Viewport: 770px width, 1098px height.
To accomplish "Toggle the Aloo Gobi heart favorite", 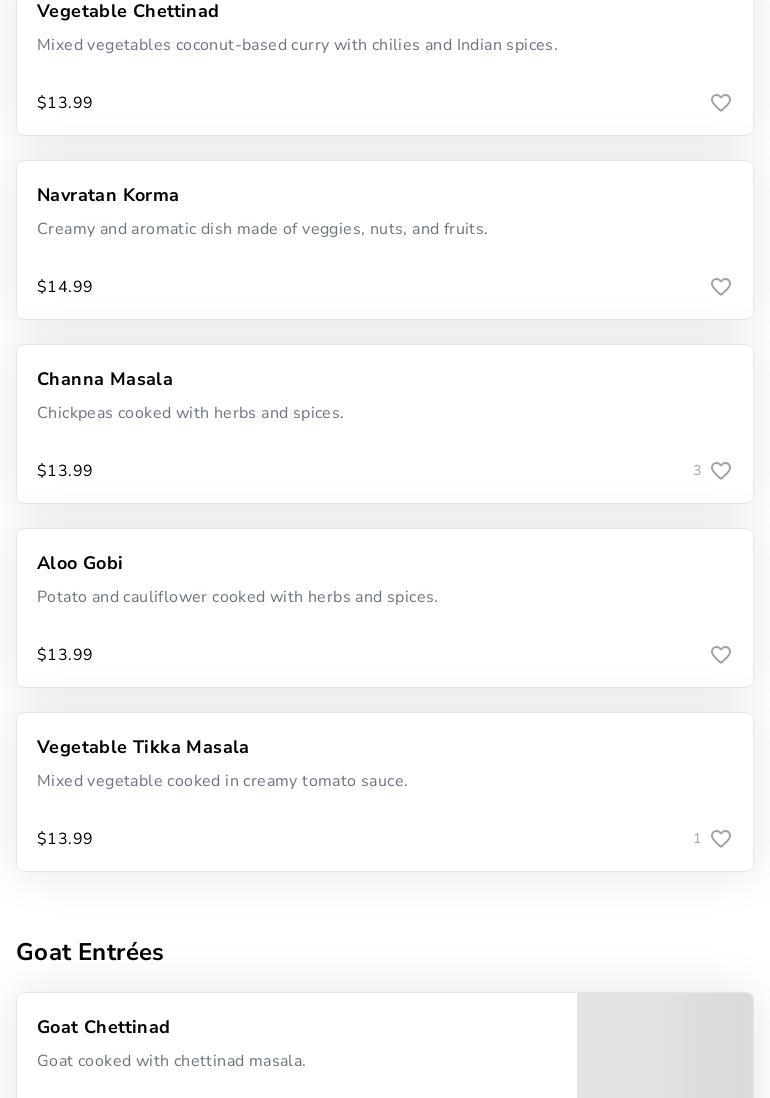I will click(721, 655).
